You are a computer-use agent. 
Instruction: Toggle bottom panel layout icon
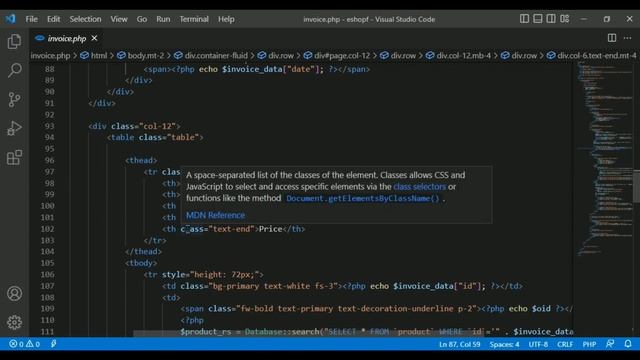pyautogui.click(x=538, y=19)
